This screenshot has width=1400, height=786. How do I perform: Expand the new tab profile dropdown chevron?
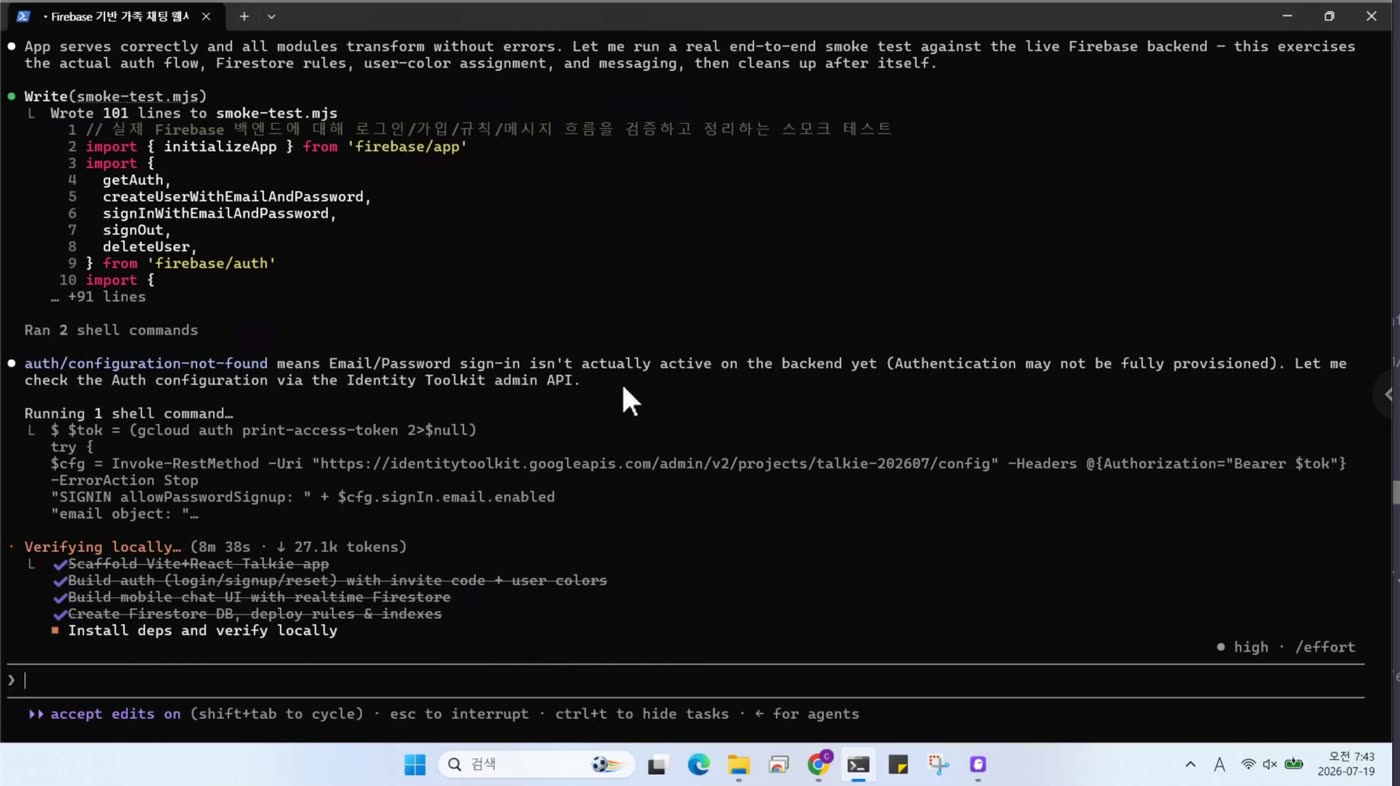271,16
